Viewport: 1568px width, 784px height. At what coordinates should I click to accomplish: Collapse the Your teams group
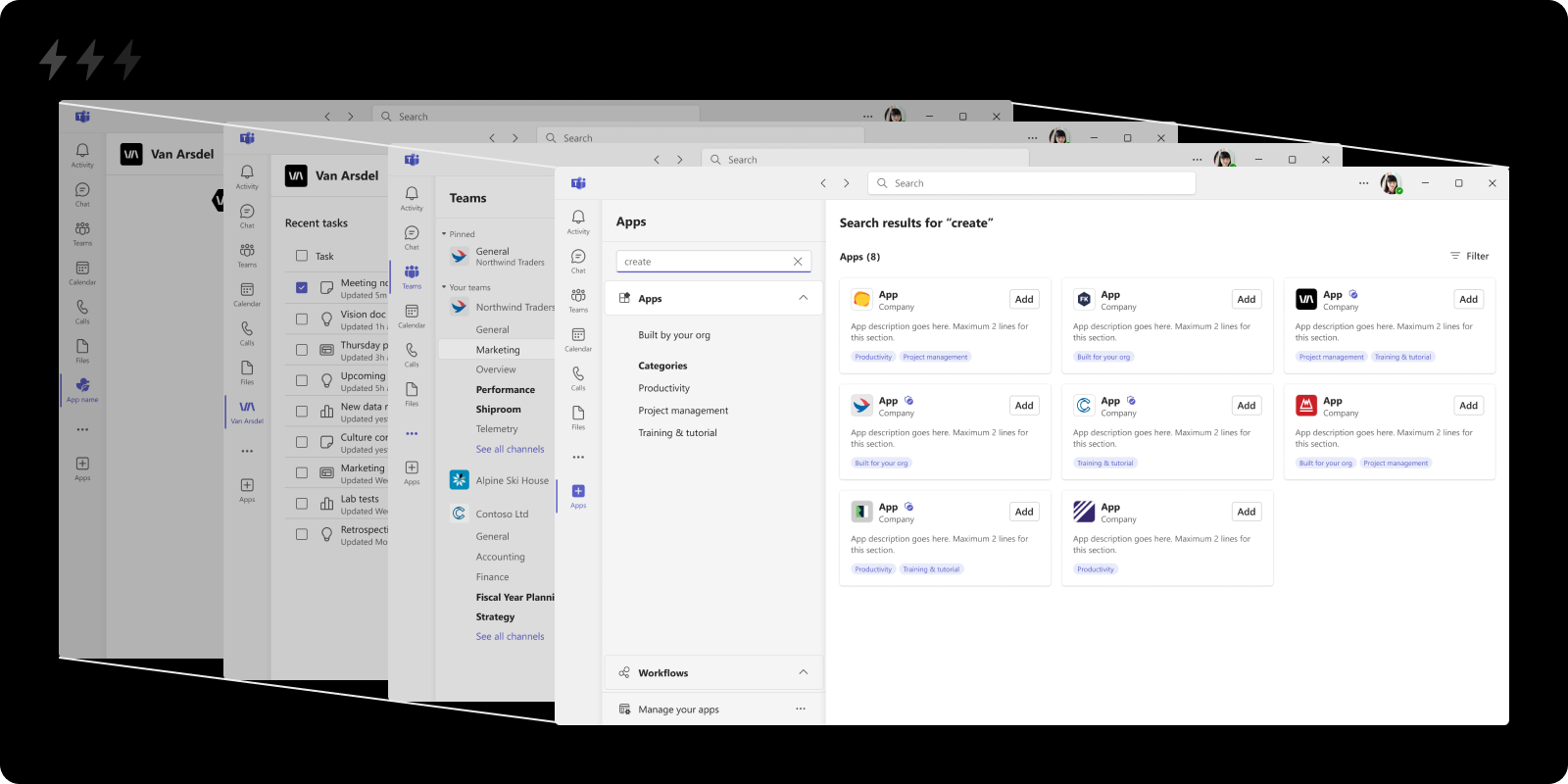[444, 287]
